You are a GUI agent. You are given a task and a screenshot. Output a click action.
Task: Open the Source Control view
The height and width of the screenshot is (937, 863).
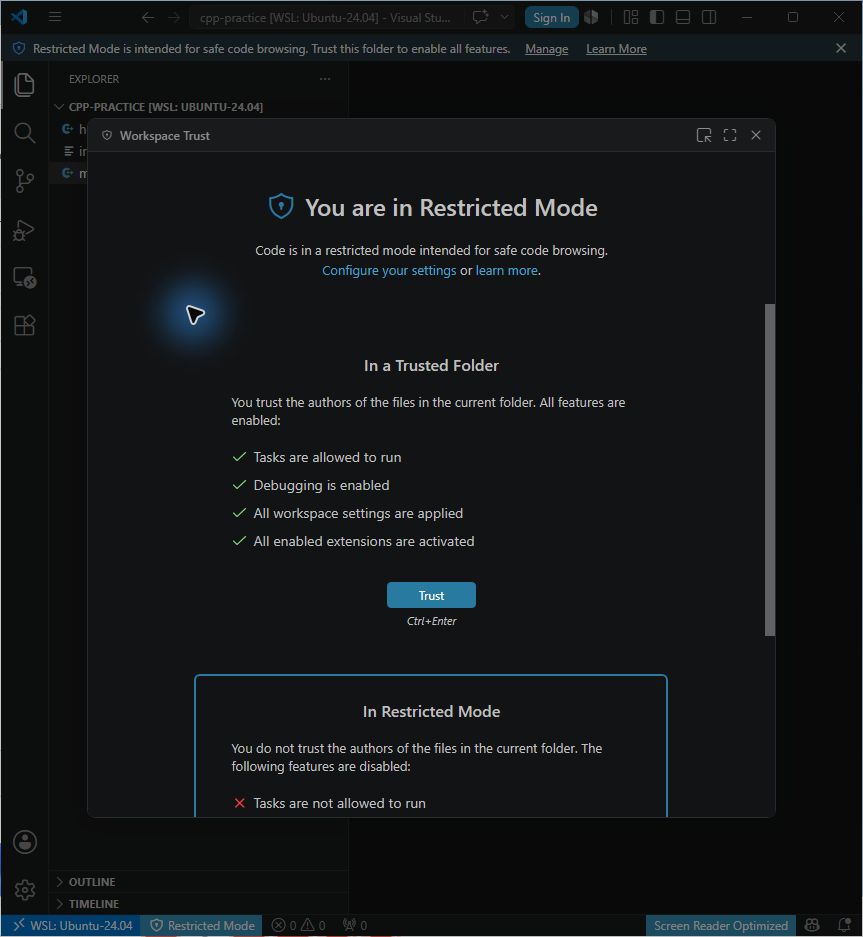coord(24,180)
